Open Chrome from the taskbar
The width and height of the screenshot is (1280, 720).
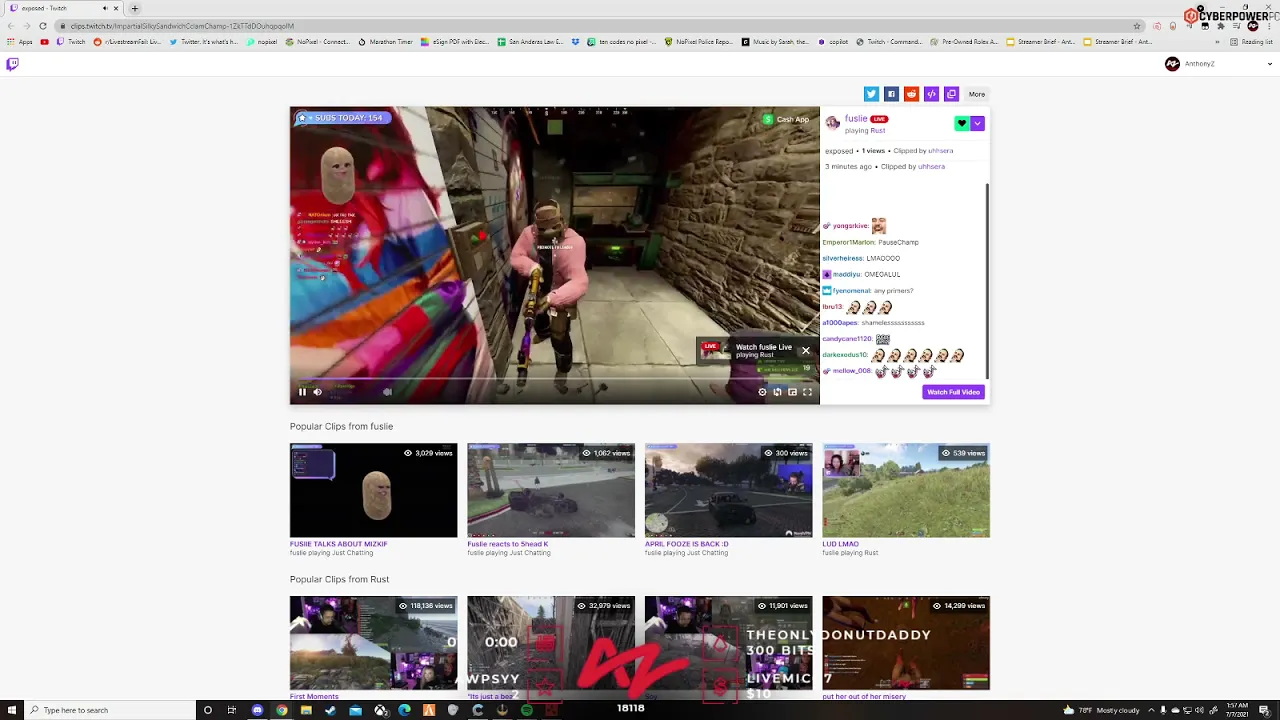coord(282,710)
